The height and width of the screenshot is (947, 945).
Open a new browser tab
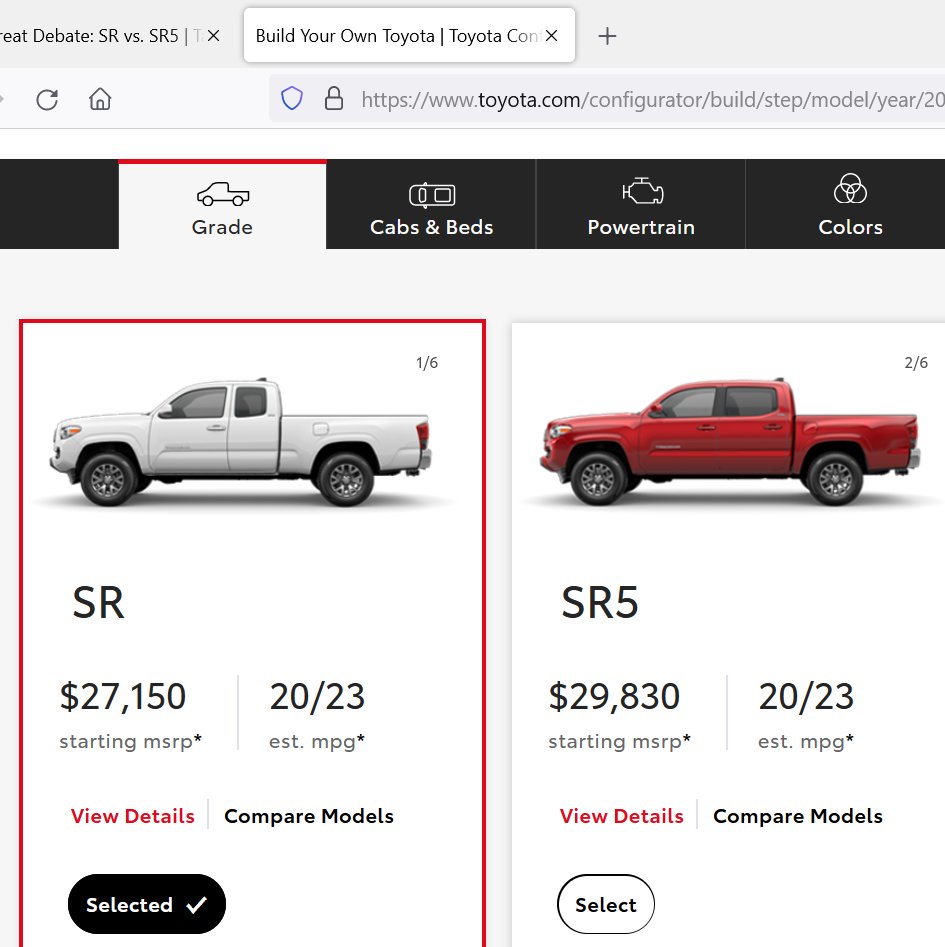click(607, 36)
